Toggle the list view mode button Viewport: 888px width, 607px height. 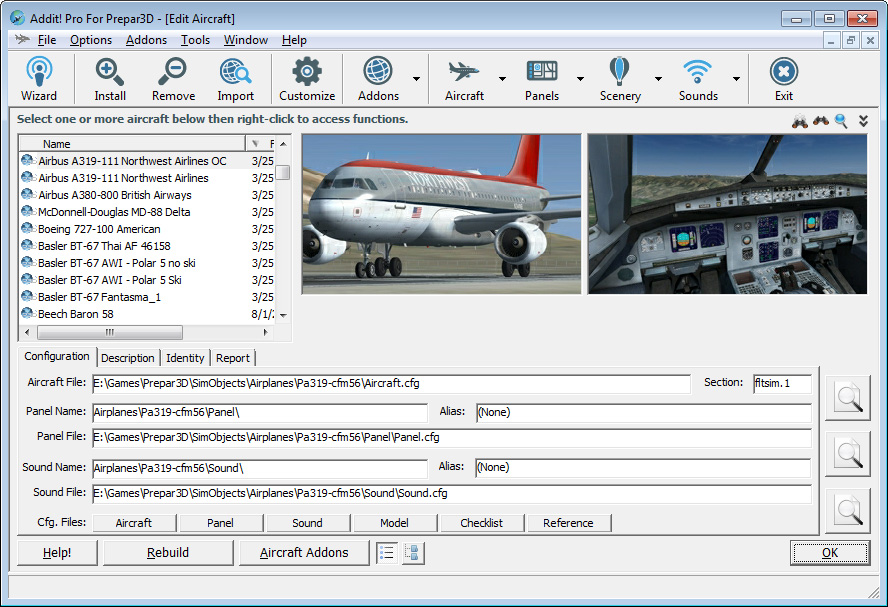387,553
